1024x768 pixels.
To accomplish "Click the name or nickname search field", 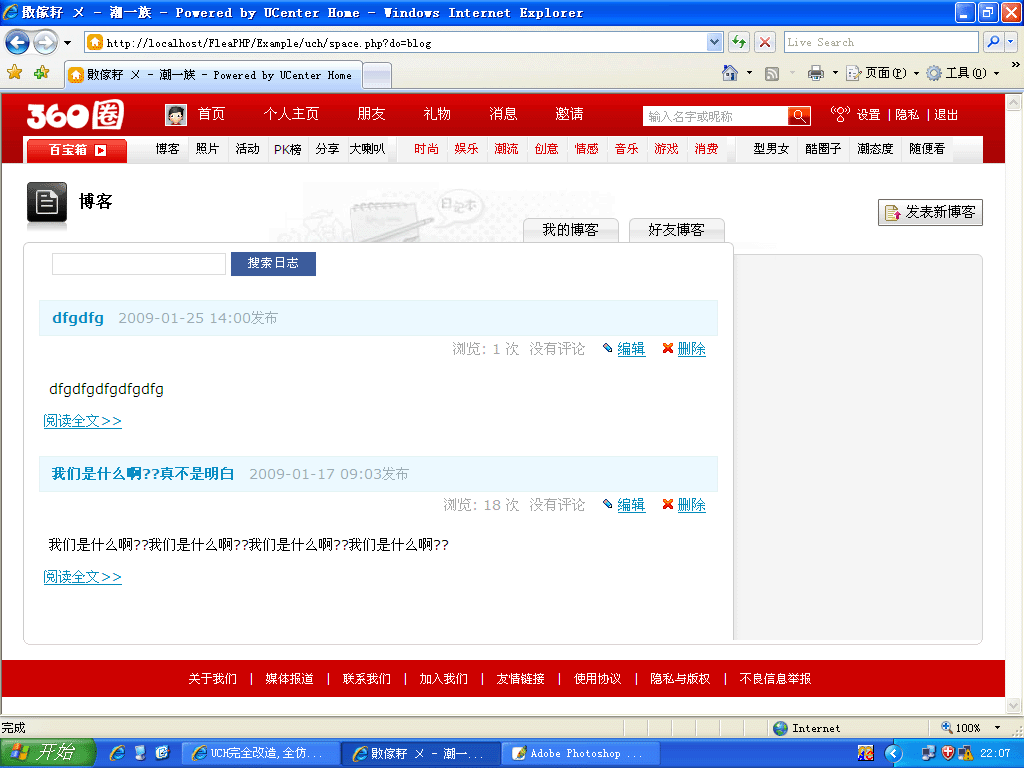I will (715, 116).
